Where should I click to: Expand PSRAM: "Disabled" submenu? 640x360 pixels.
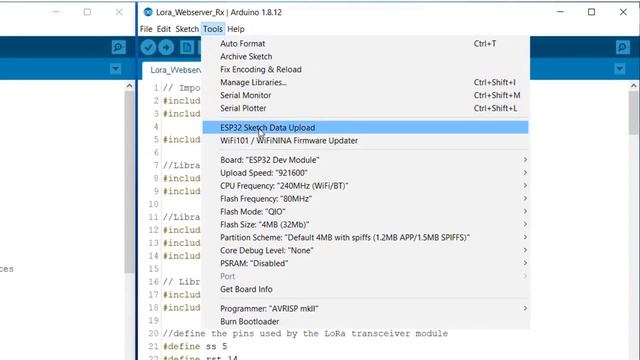365,263
